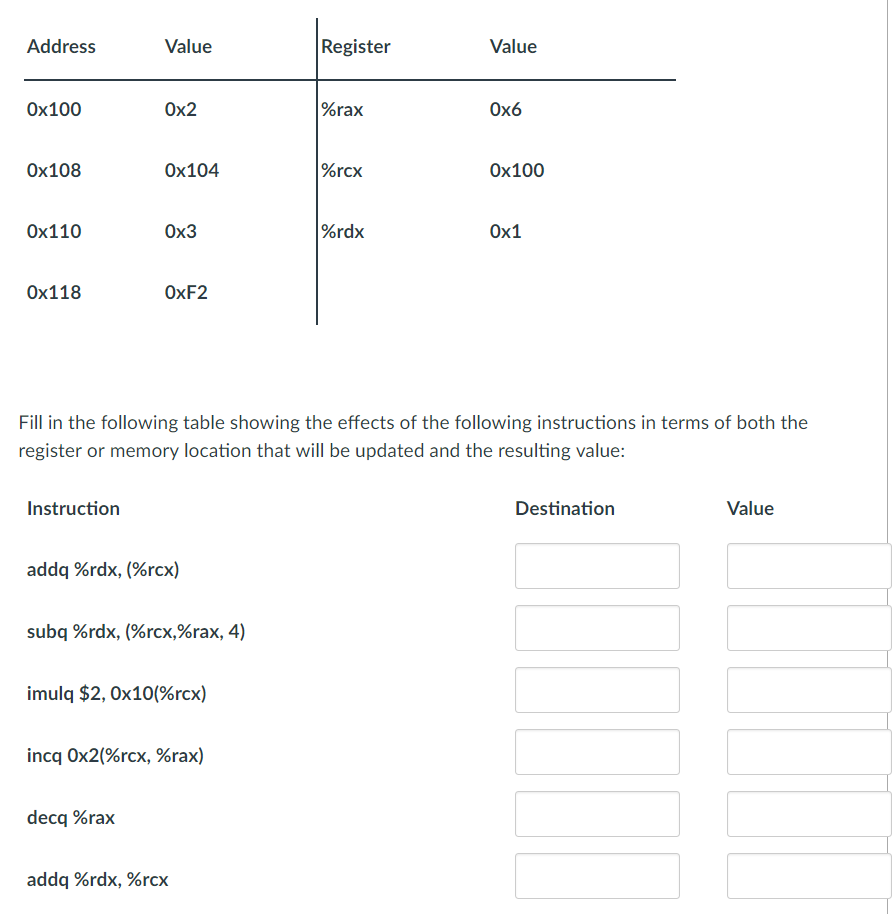Select the Destination box beside subq %rdx, (%rcx,%rax, 4)

point(597,628)
